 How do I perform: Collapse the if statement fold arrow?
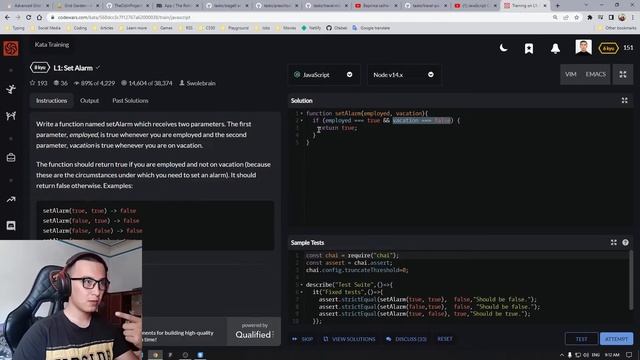(x=302, y=121)
